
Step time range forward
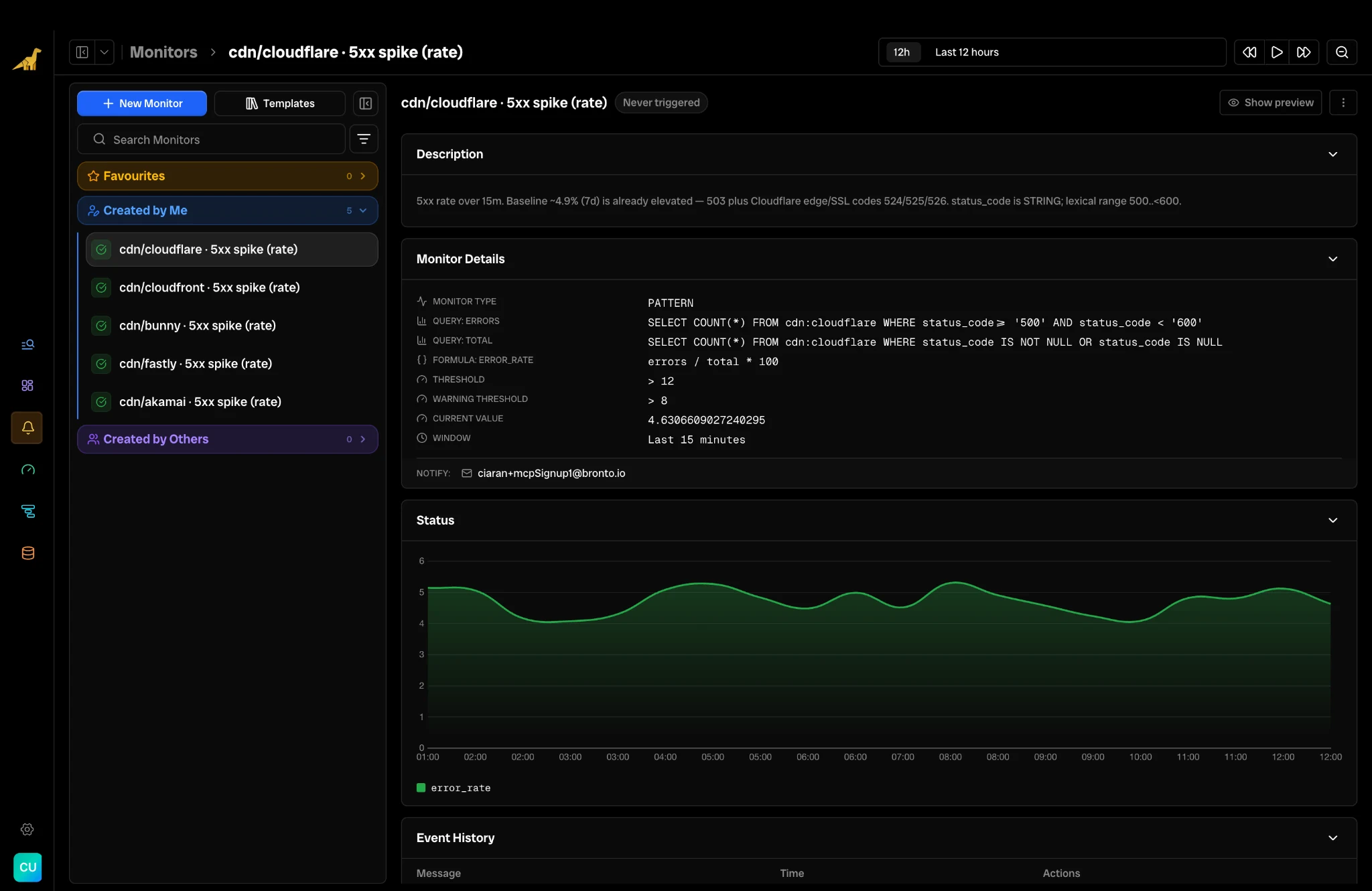click(x=1304, y=52)
